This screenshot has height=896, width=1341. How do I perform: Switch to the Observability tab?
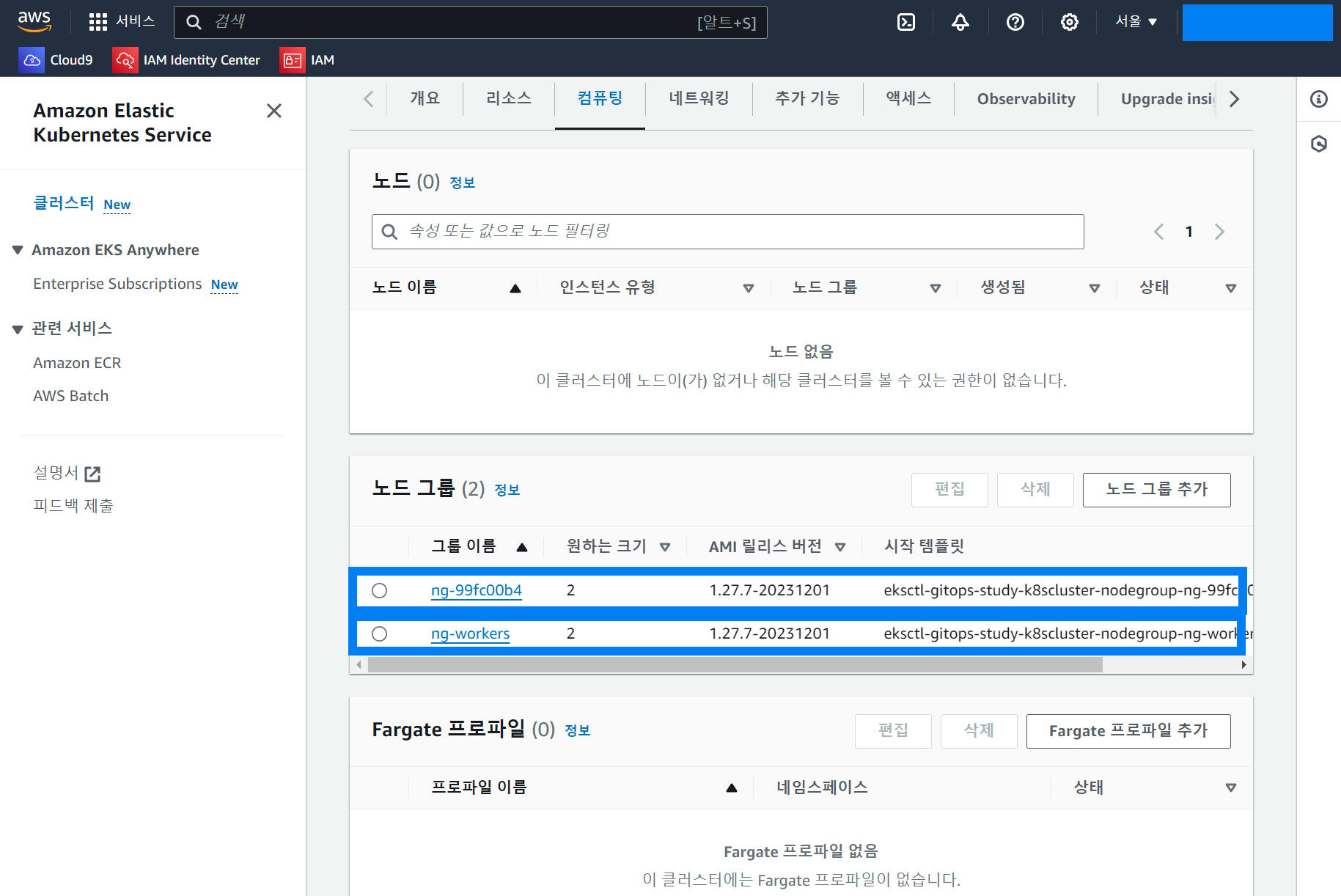coord(1026,99)
